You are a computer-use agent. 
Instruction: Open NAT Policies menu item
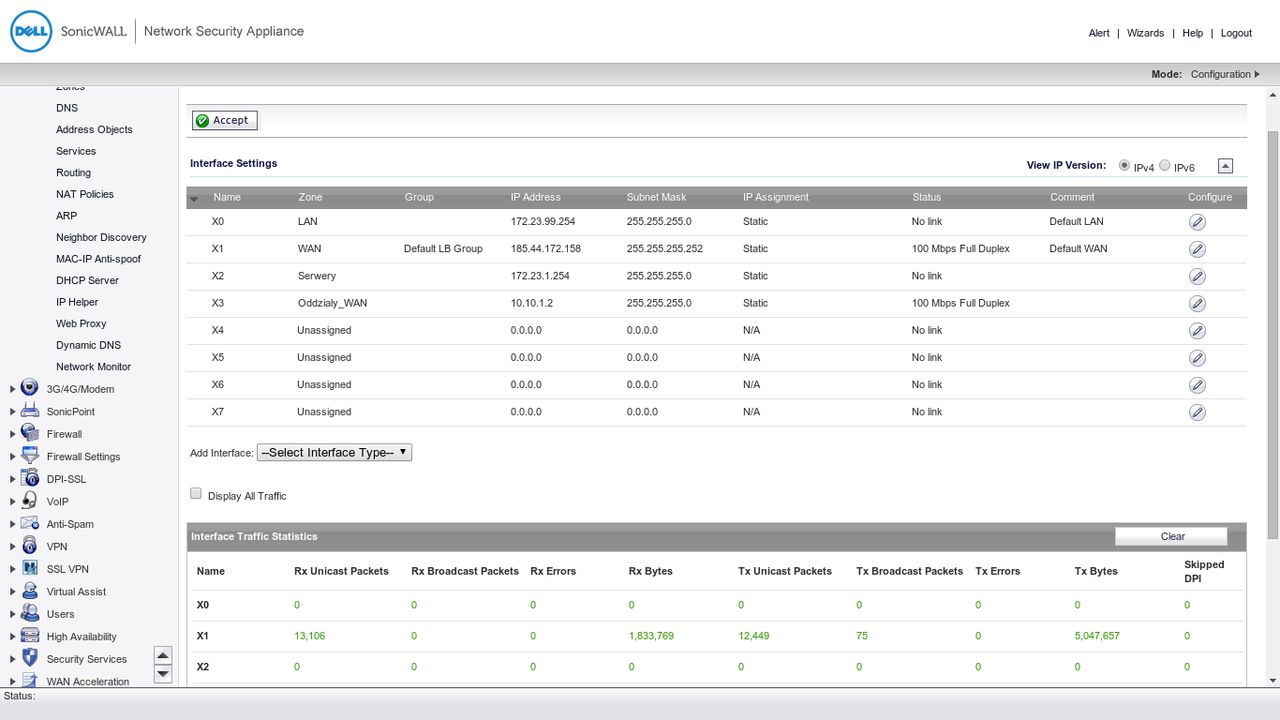85,194
